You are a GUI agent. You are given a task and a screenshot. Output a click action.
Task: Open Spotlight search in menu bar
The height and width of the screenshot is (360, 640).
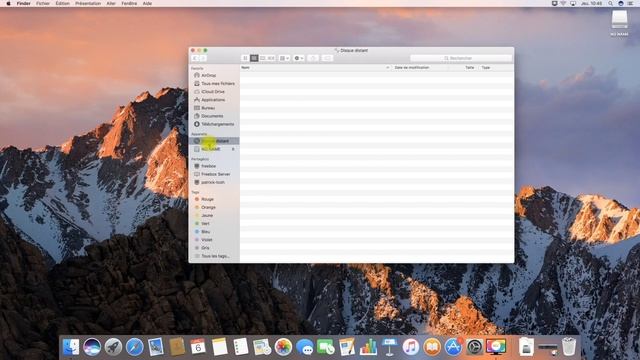coord(611,3)
